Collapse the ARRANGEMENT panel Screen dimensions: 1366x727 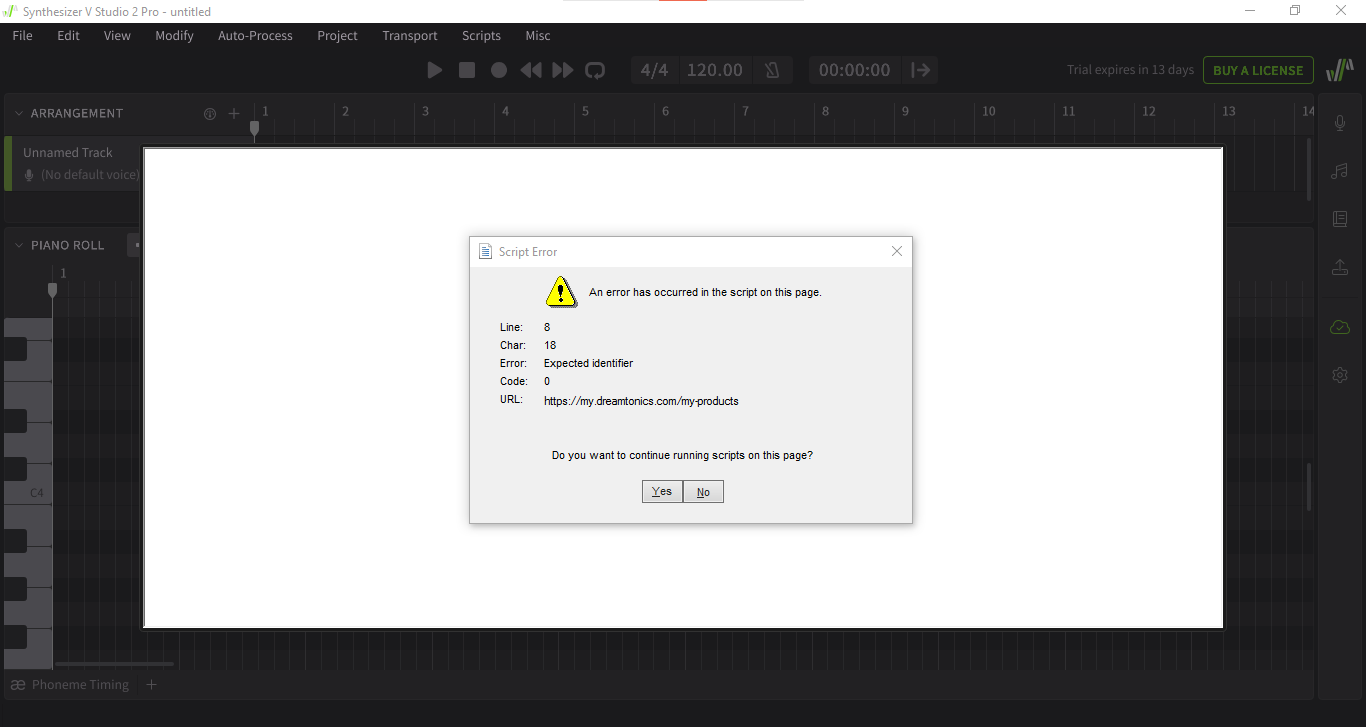point(18,114)
